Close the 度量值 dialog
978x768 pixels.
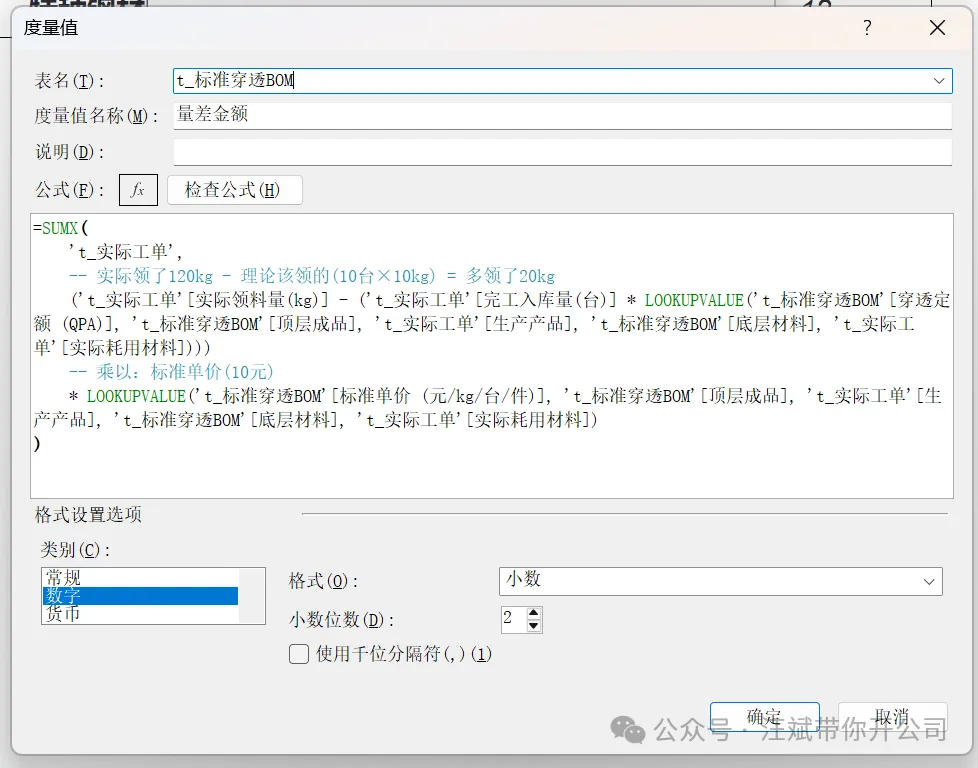click(x=937, y=27)
